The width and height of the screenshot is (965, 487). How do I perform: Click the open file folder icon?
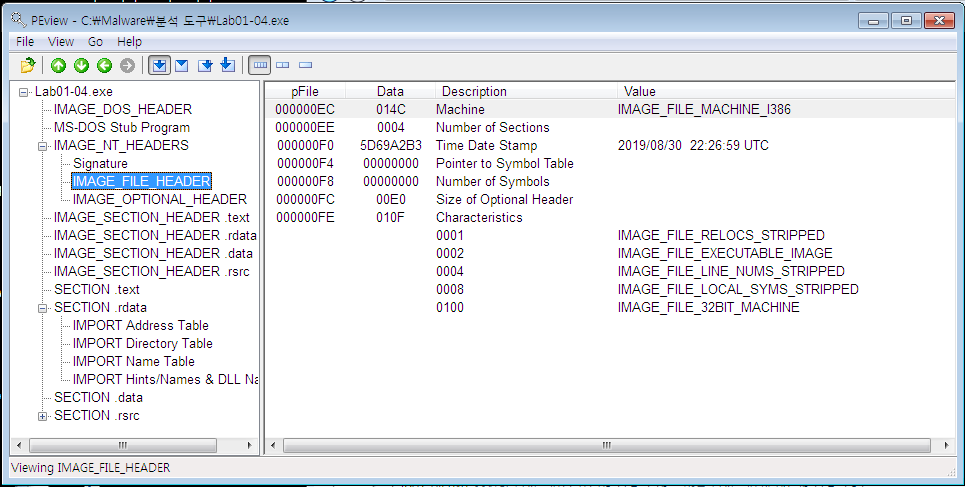point(28,65)
